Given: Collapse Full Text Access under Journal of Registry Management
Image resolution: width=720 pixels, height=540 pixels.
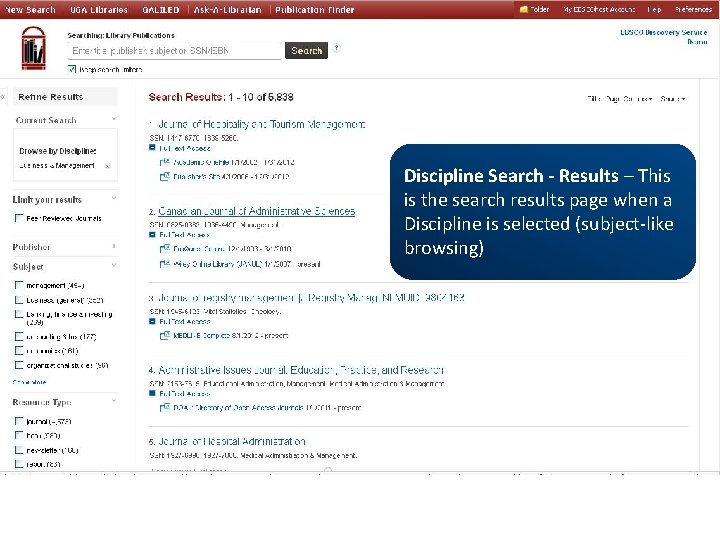Looking at the screenshot, I should coord(152,321).
